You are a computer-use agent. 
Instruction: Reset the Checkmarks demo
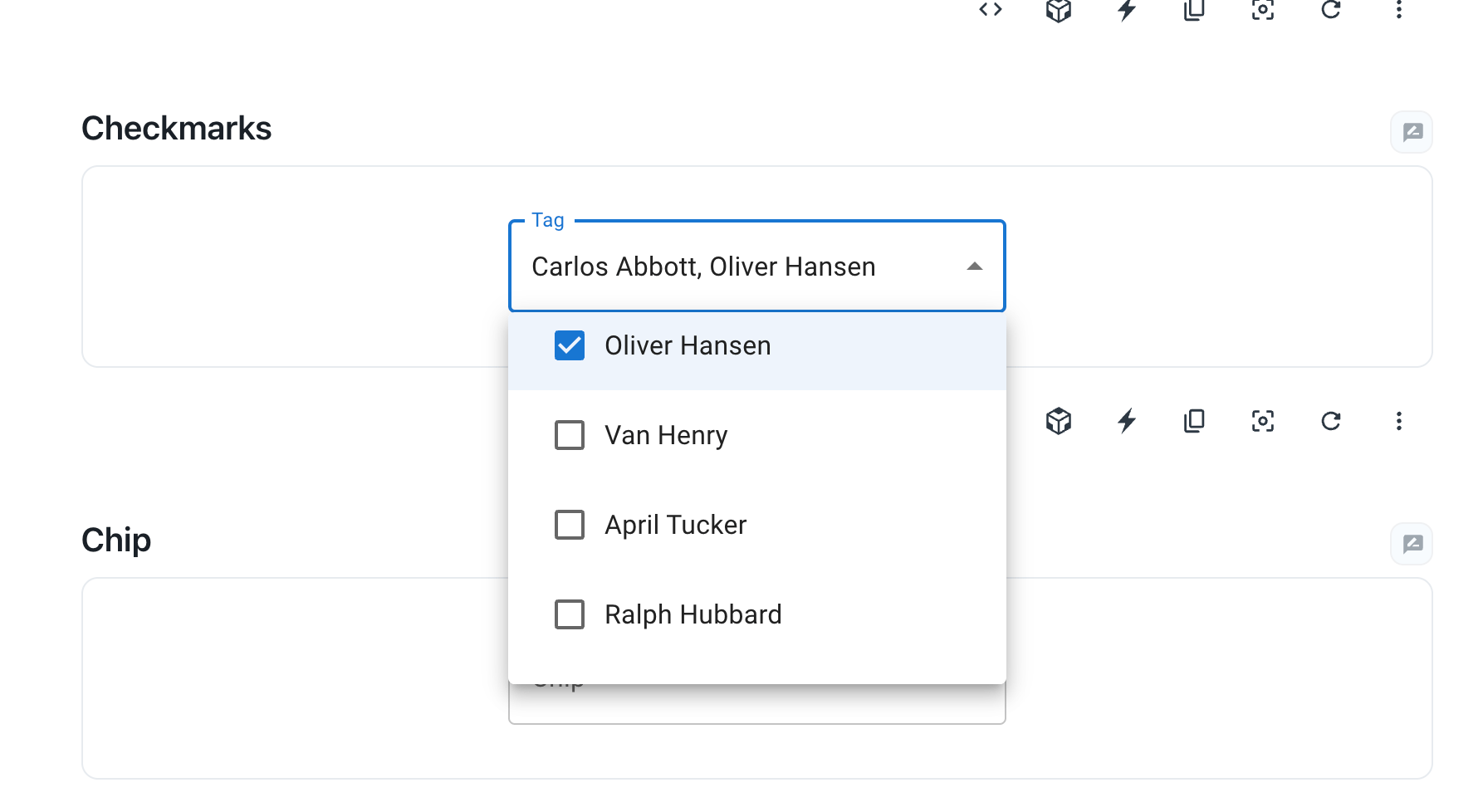tap(1331, 11)
